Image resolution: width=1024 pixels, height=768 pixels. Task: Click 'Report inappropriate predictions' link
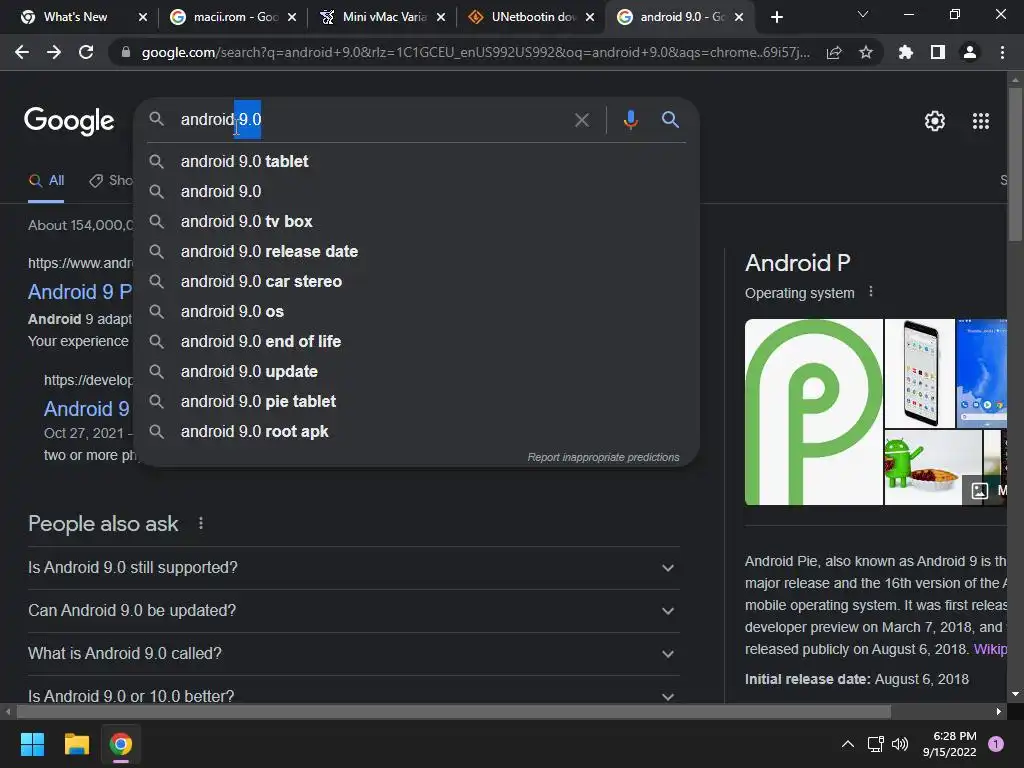[603, 457]
